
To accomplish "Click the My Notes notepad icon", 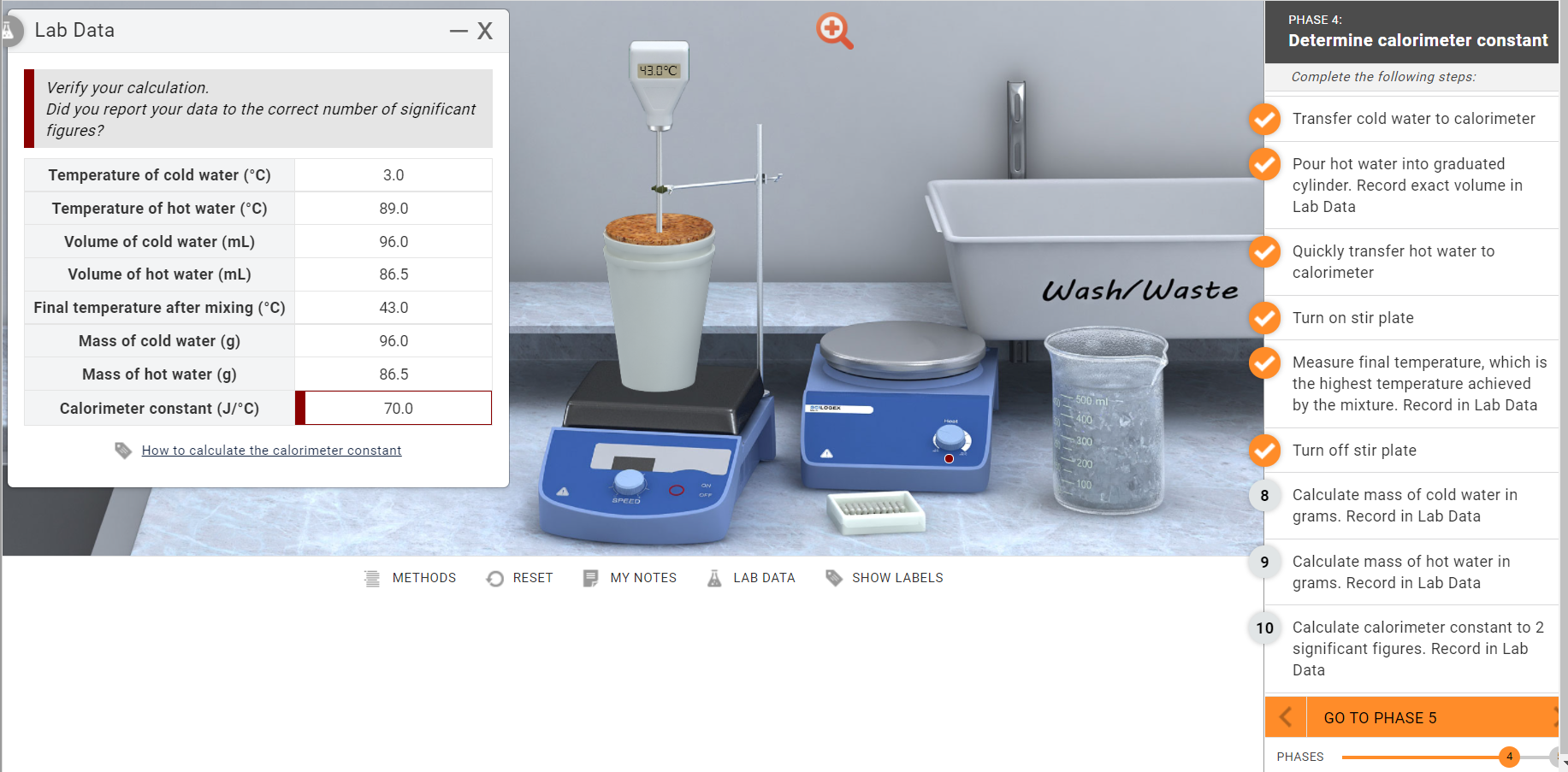I will click(590, 579).
